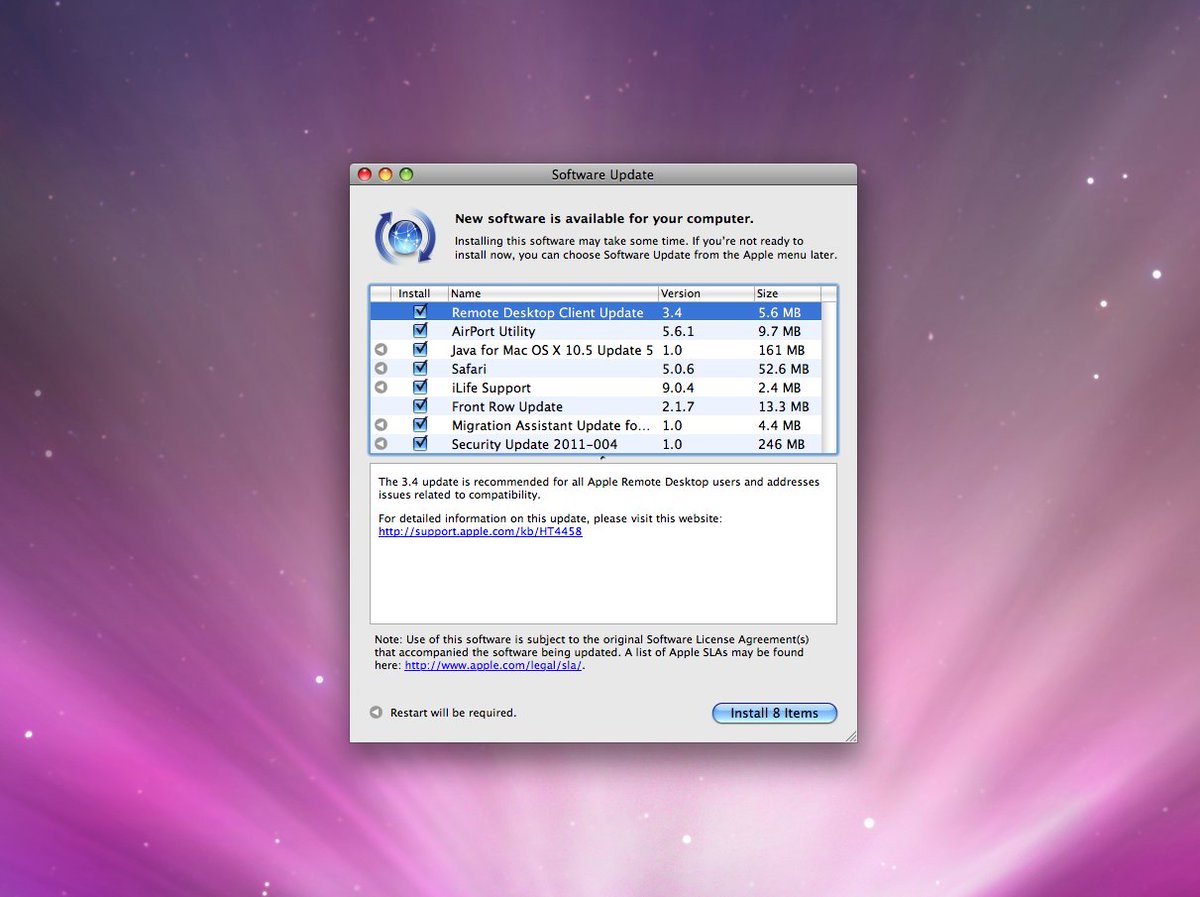Click the 52.6 MB size cell
Screen dimensions: 1200x897
(783, 369)
